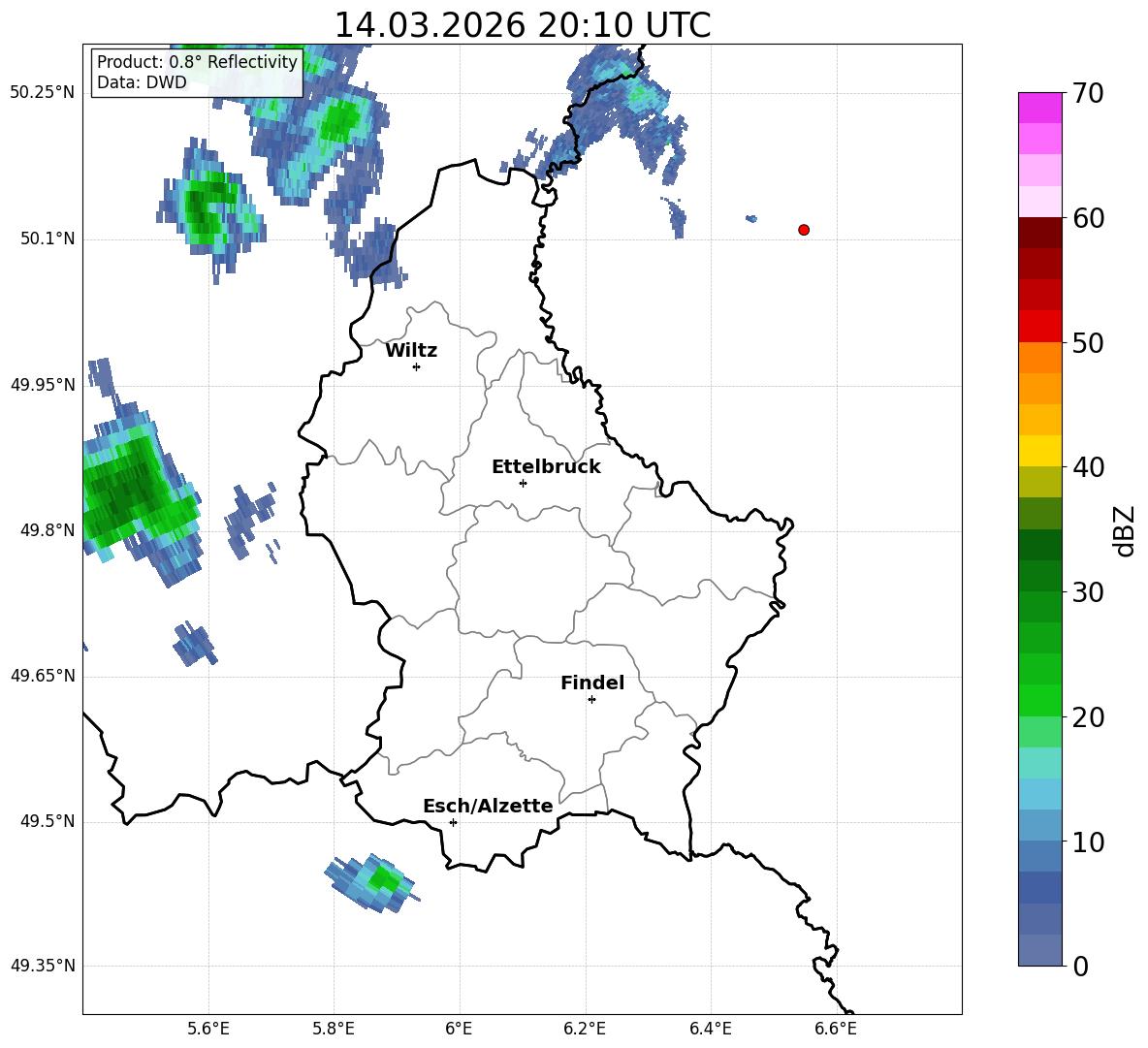The height and width of the screenshot is (1048, 1148).
Task: Click the colorbar 70 tick label
Action: pyautogui.click(x=1088, y=94)
